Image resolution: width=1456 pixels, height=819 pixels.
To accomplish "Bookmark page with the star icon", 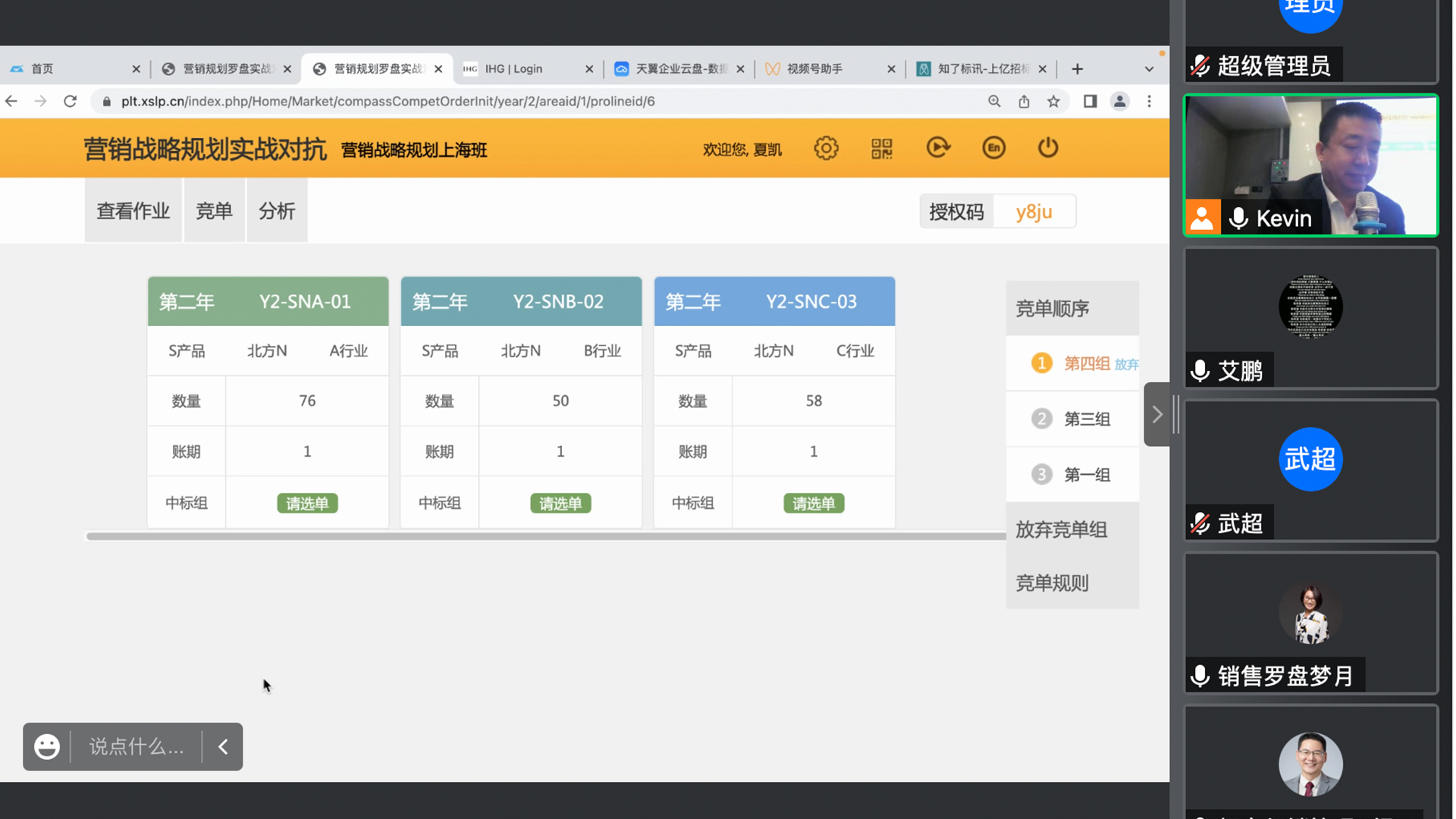I will coord(1053,102).
